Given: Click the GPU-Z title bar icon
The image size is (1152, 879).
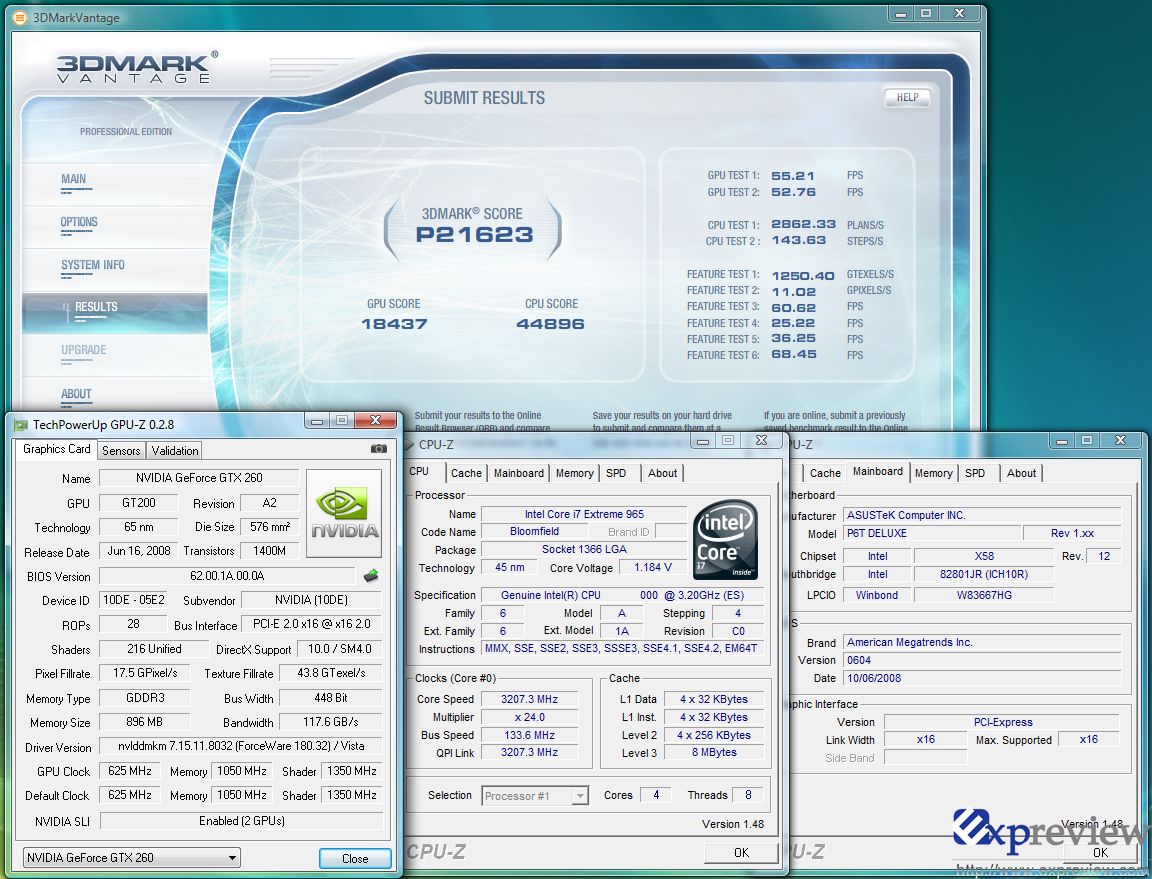Looking at the screenshot, I should tap(21, 425).
